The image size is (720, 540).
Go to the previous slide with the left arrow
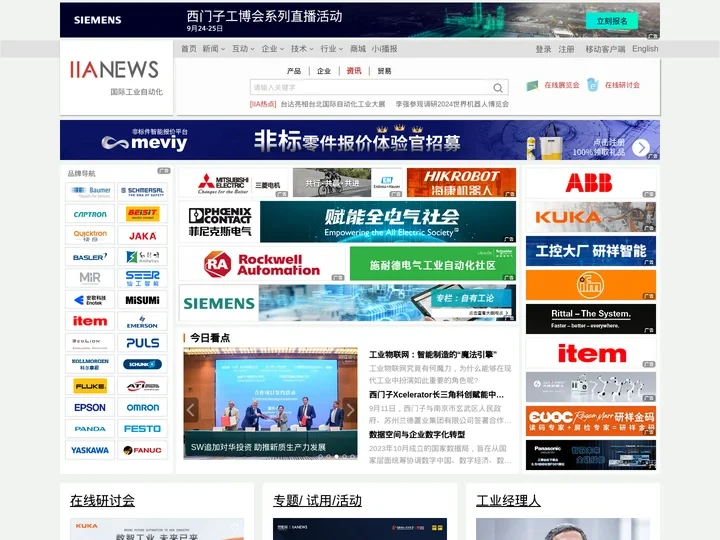[191, 410]
